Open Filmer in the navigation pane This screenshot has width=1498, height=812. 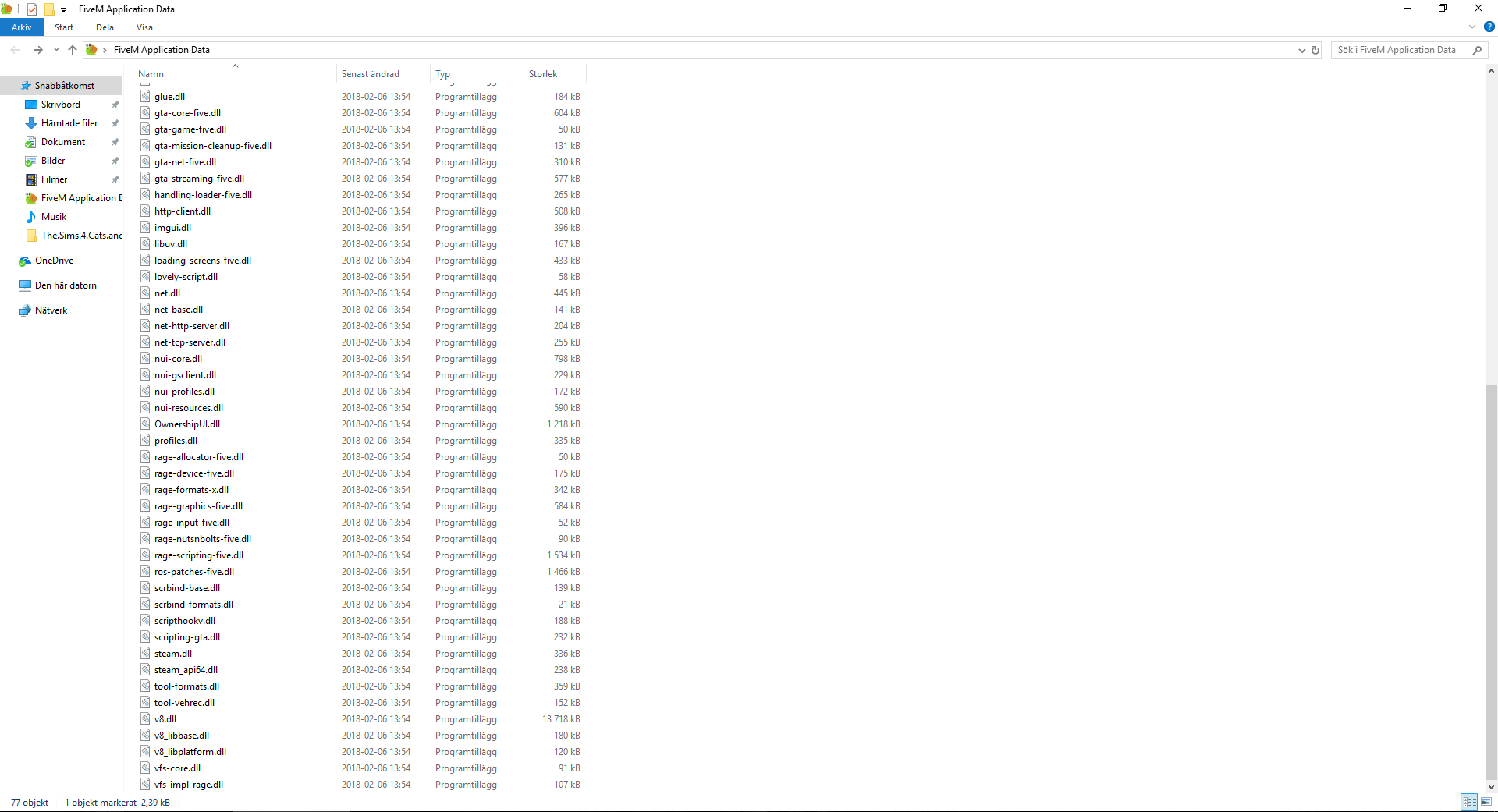pos(55,179)
